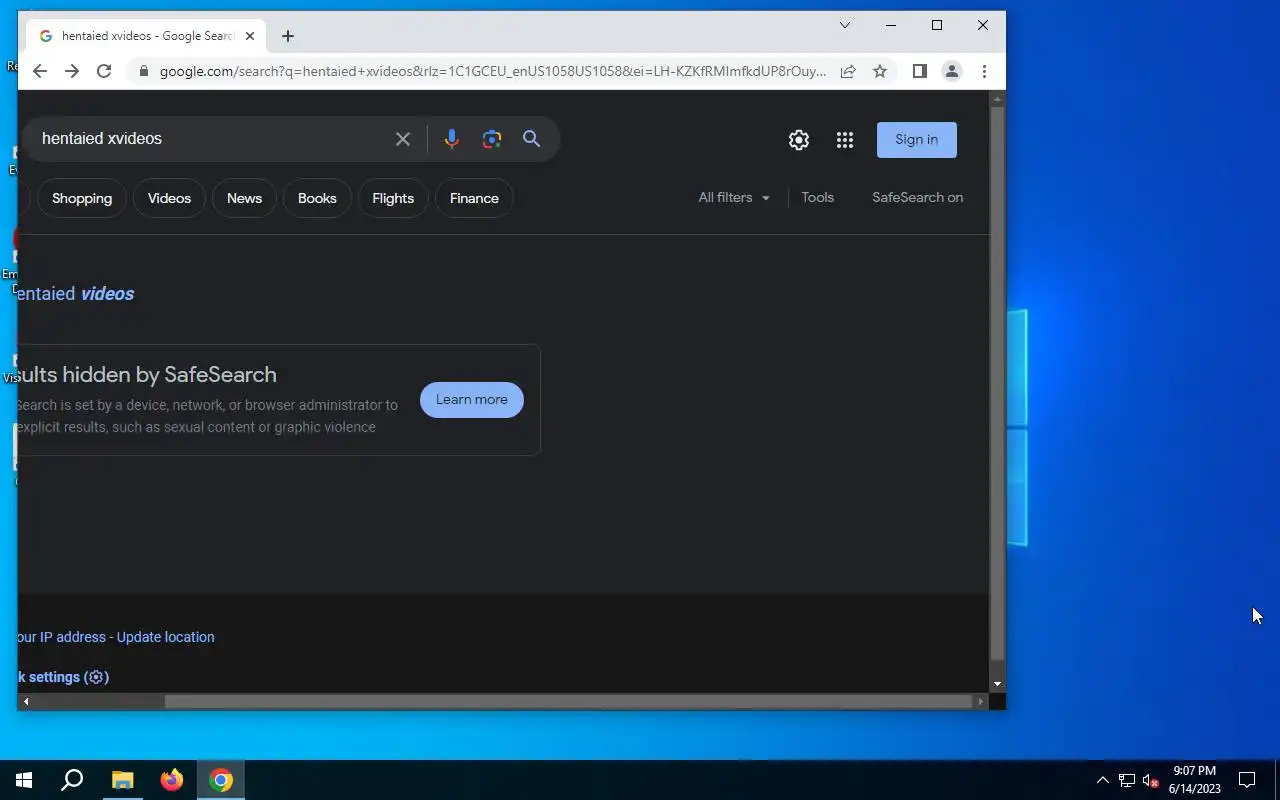The image size is (1280, 800).
Task: Open the taskbar clock and date
Action: (1195, 780)
